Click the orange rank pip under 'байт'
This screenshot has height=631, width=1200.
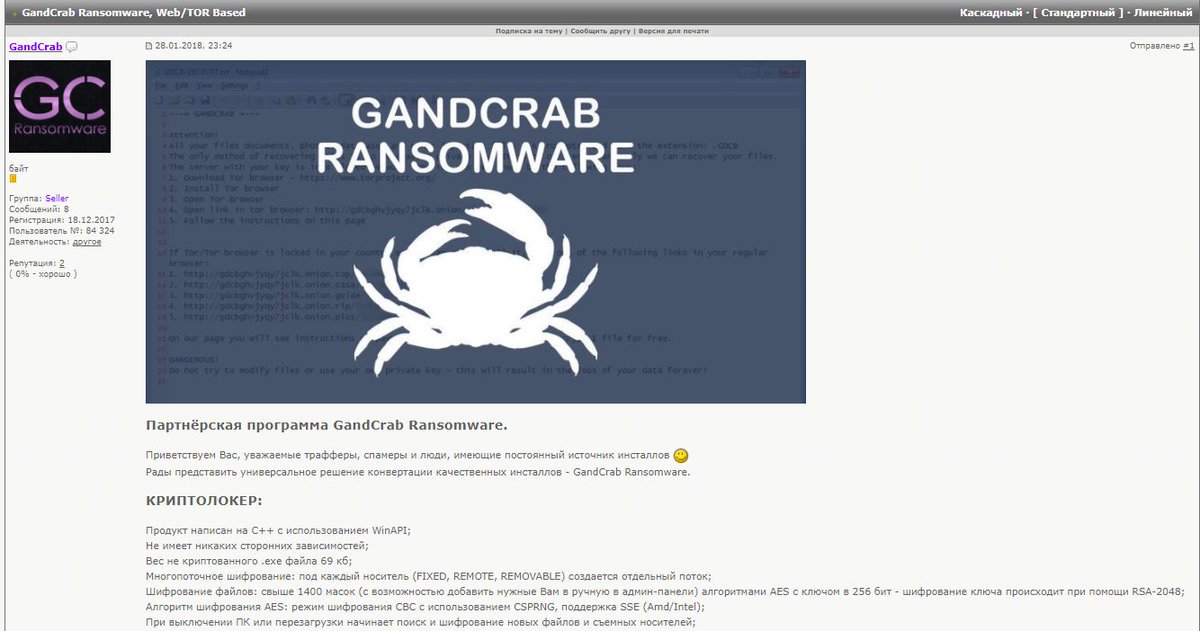[x=13, y=179]
